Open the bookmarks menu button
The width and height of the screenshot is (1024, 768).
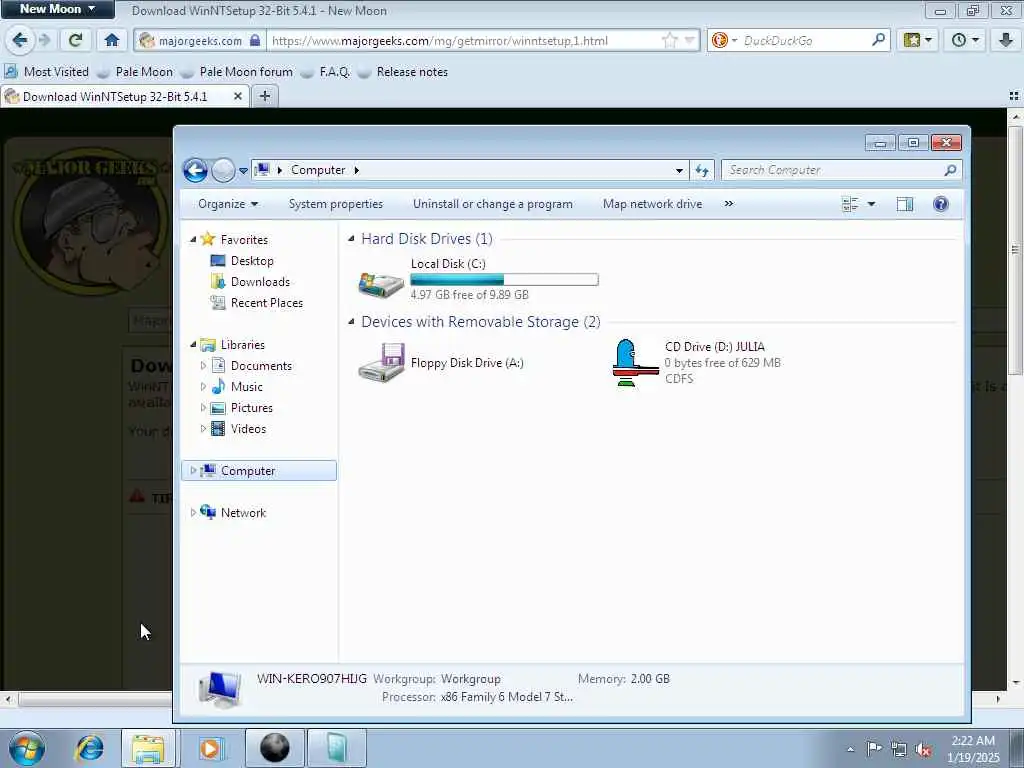coord(918,40)
